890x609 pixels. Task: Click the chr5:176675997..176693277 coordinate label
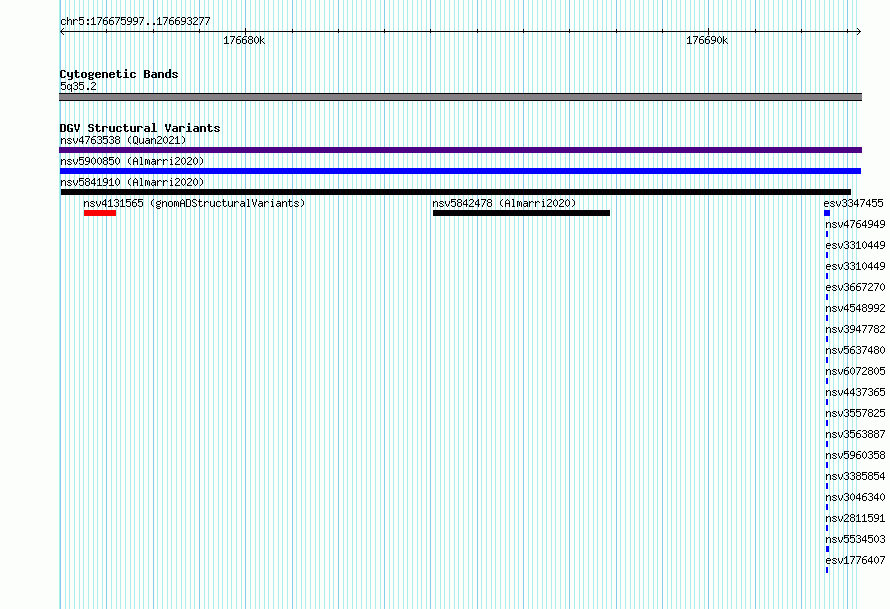pos(135,21)
